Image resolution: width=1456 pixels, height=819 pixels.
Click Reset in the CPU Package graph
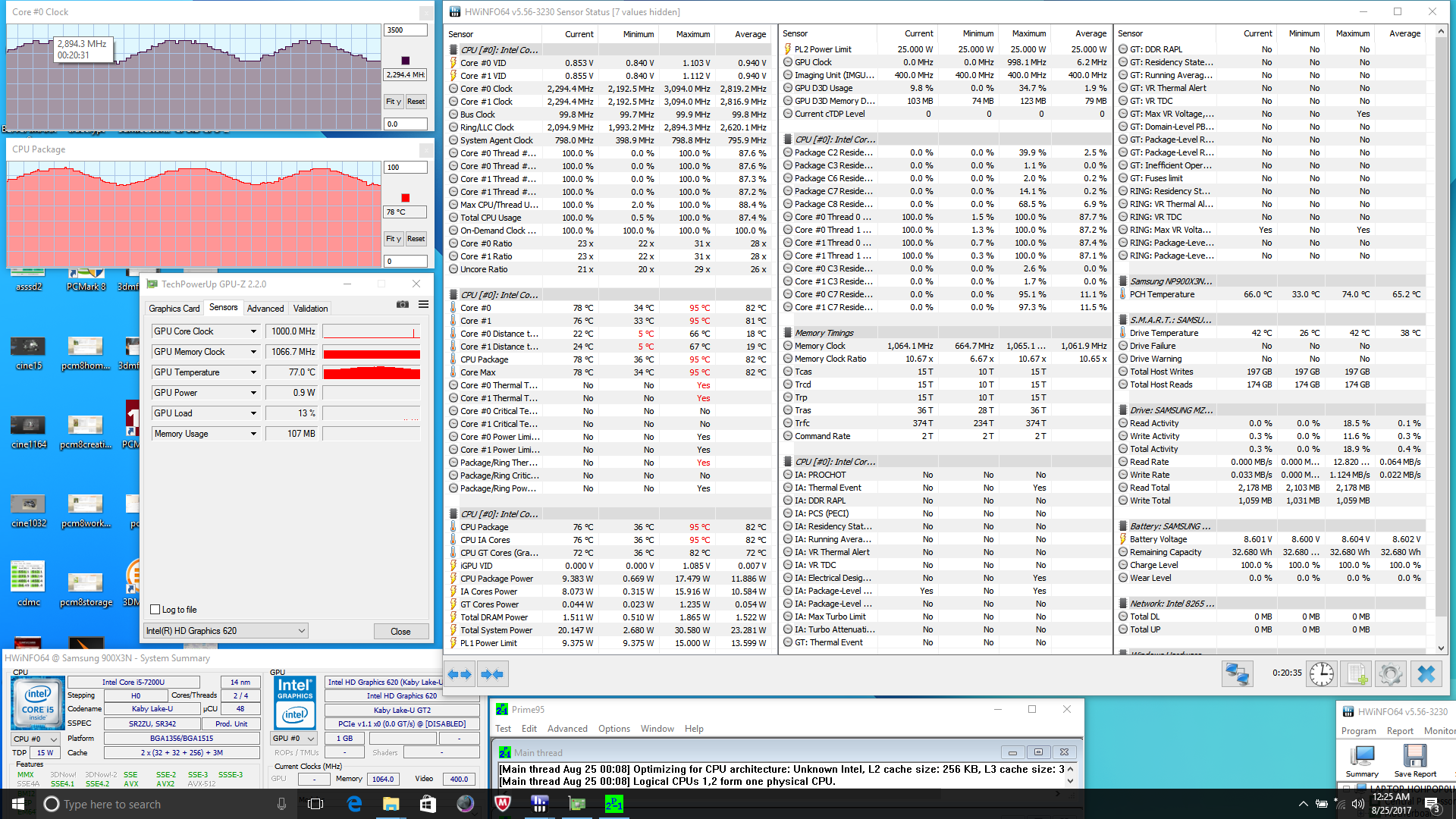click(416, 239)
